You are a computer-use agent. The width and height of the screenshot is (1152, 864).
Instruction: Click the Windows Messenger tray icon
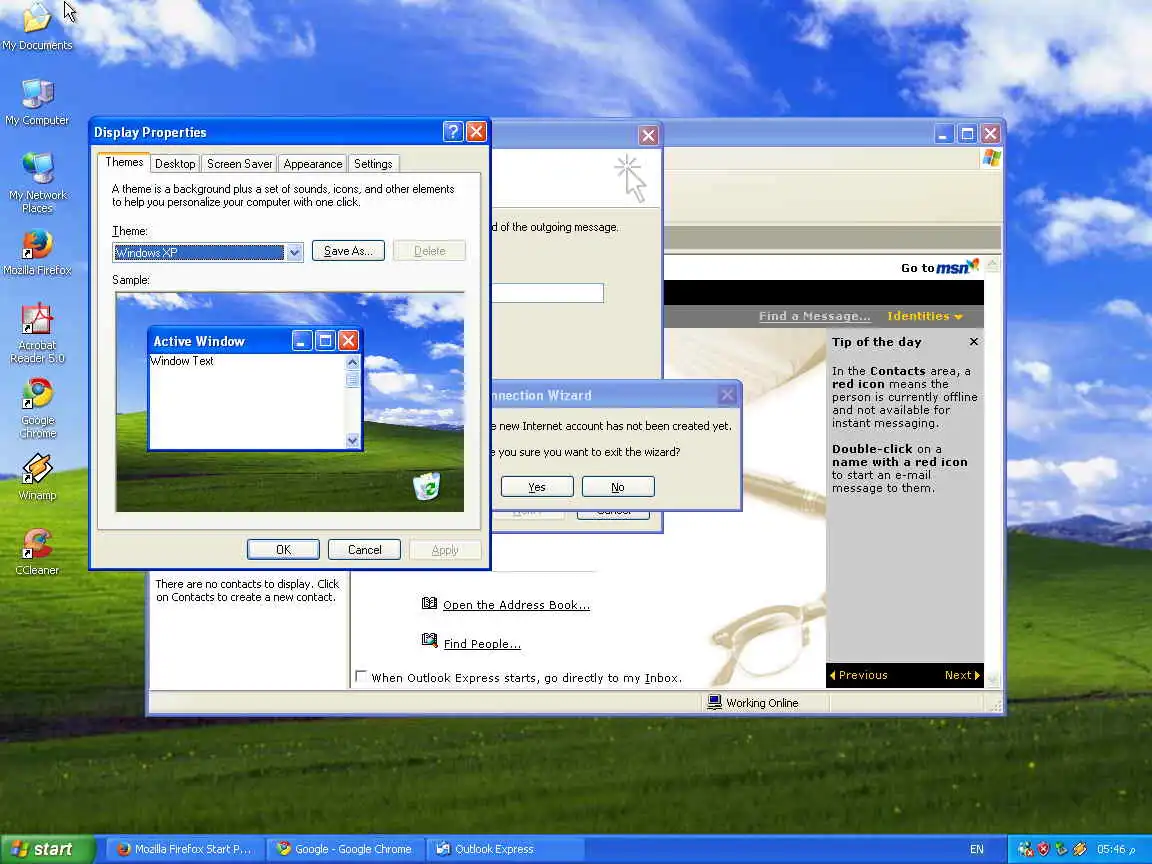point(1025,849)
